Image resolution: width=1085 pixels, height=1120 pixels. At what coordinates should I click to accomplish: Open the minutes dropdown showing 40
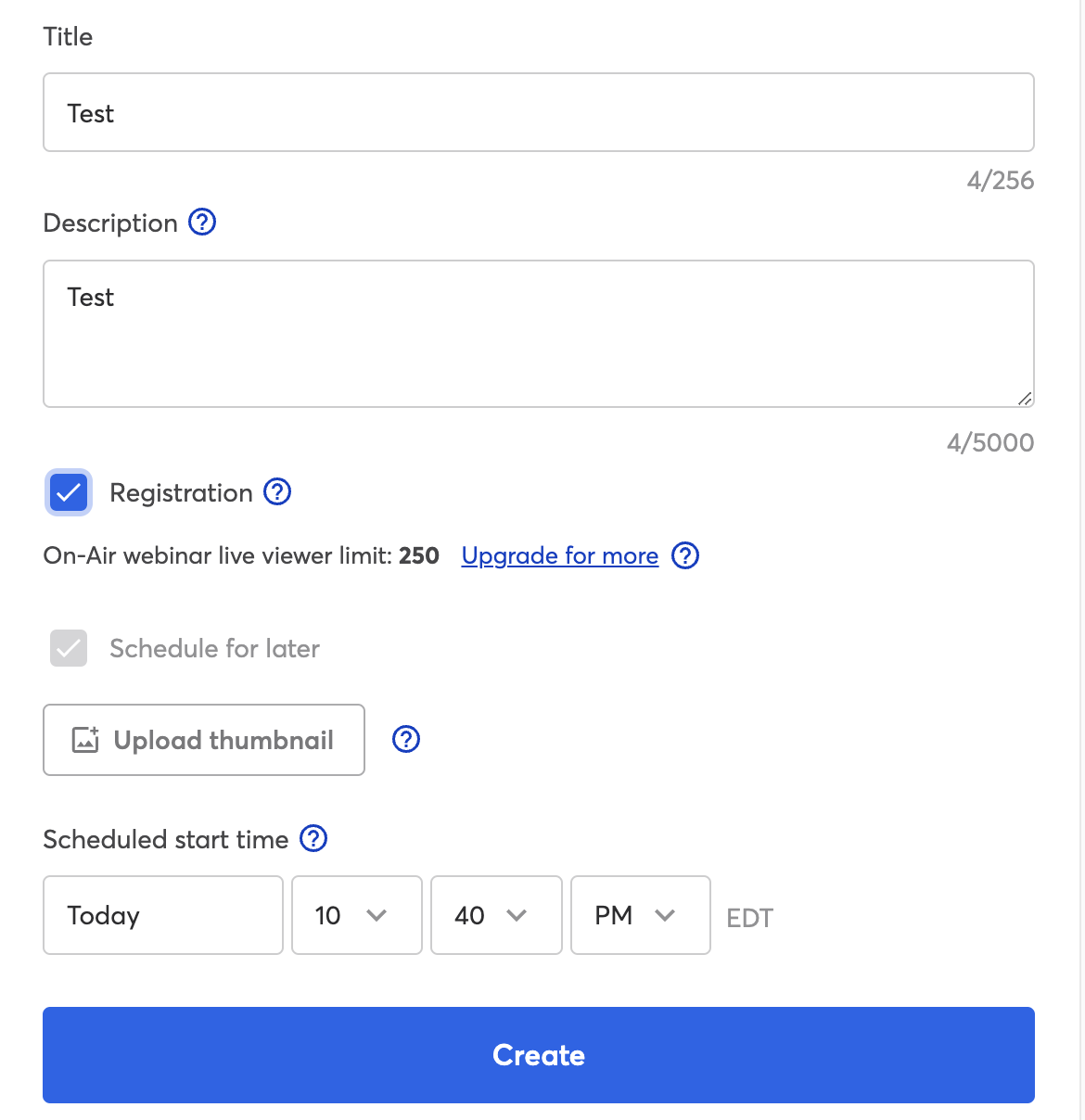point(495,915)
